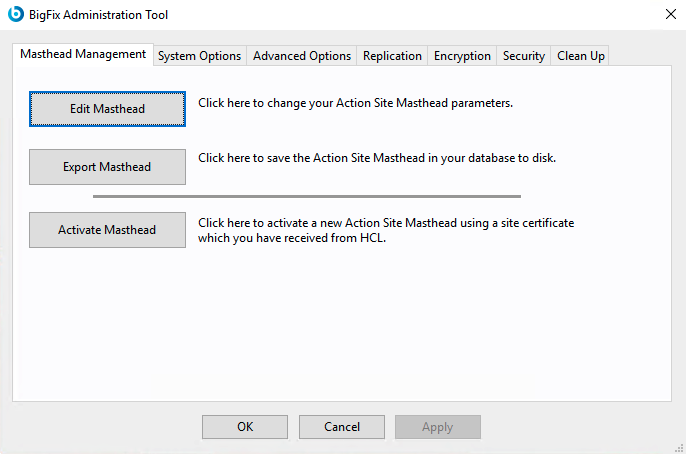686x454 pixels.
Task: Switch to the Encryption tab
Action: pos(462,56)
